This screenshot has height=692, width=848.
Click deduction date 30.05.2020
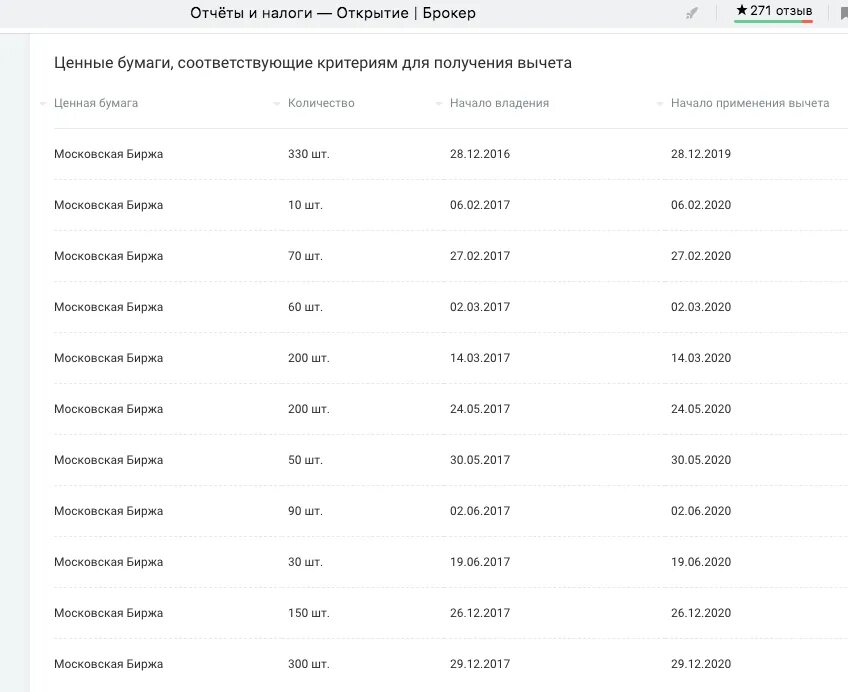coord(701,460)
